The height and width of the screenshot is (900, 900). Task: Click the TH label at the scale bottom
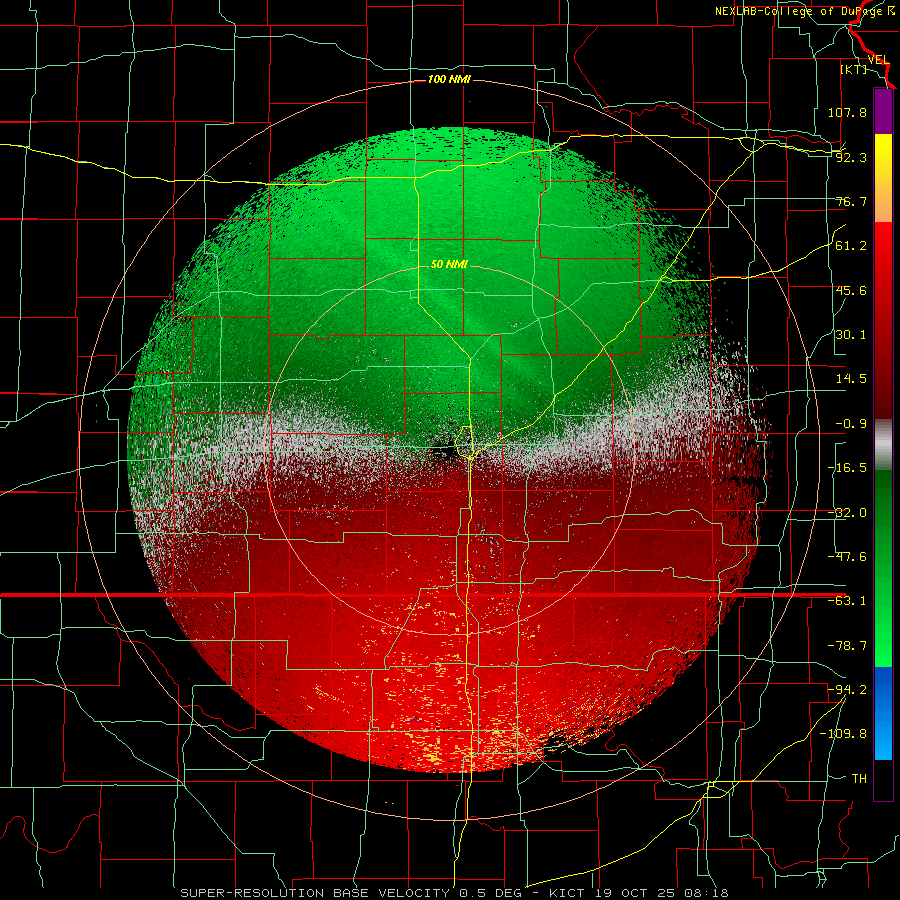pyautogui.click(x=859, y=778)
